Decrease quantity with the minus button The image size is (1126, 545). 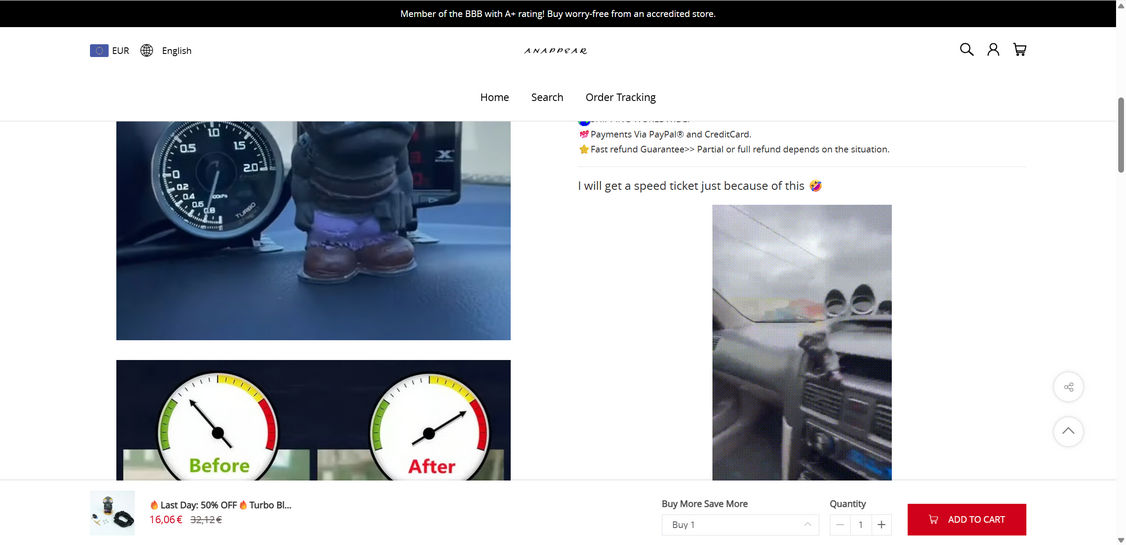[x=840, y=525]
